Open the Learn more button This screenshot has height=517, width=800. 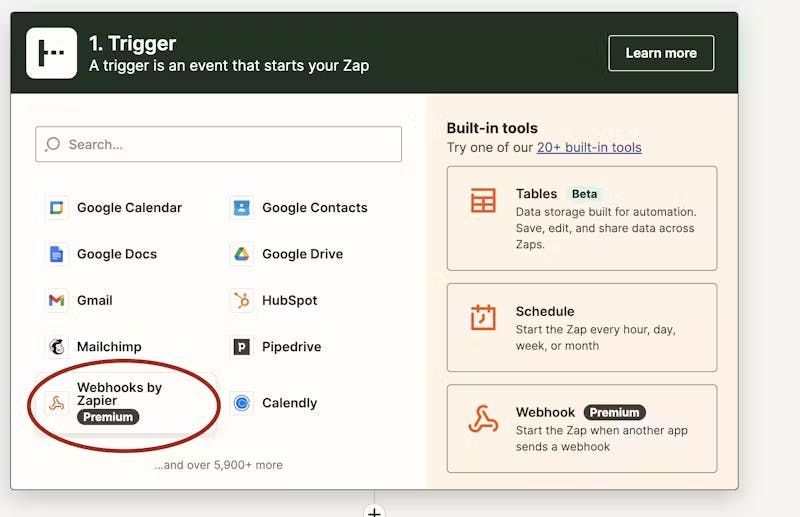coord(661,53)
